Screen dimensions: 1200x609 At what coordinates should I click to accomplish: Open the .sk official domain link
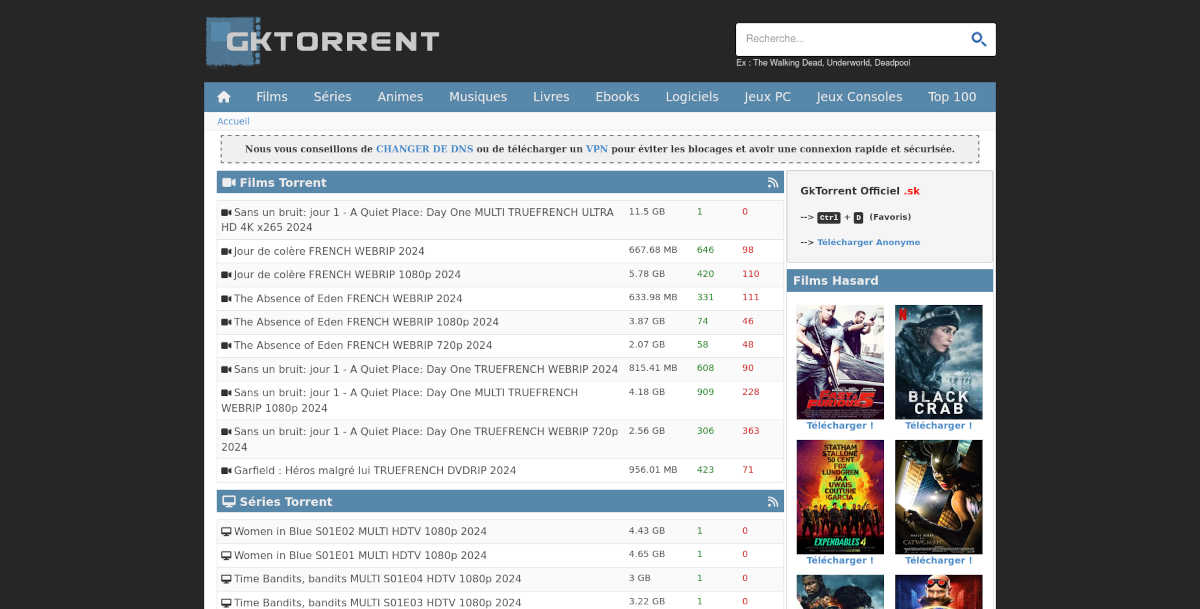912,191
